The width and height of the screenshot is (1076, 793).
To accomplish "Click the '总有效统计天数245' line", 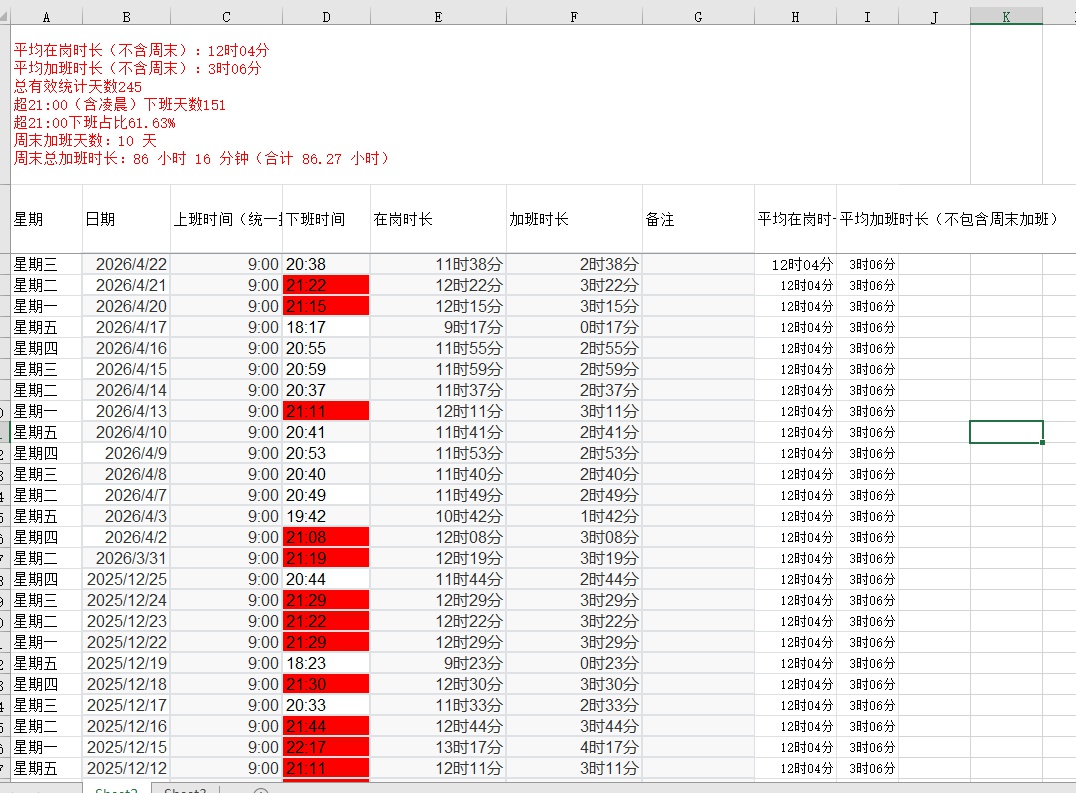I will point(78,86).
